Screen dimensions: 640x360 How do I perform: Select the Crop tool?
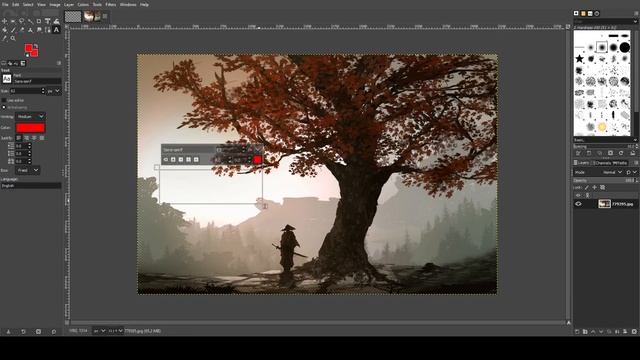tap(39, 21)
